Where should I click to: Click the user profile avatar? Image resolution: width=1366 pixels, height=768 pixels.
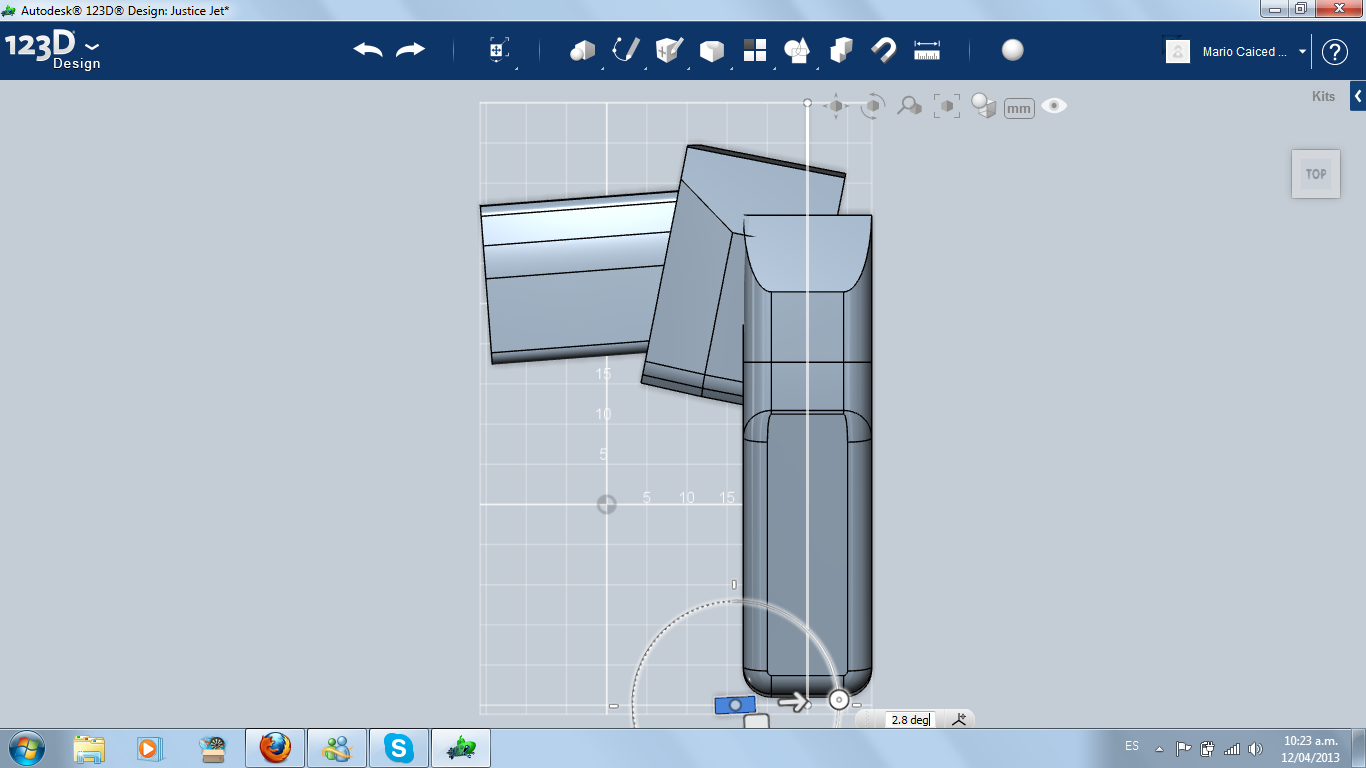tap(1178, 51)
